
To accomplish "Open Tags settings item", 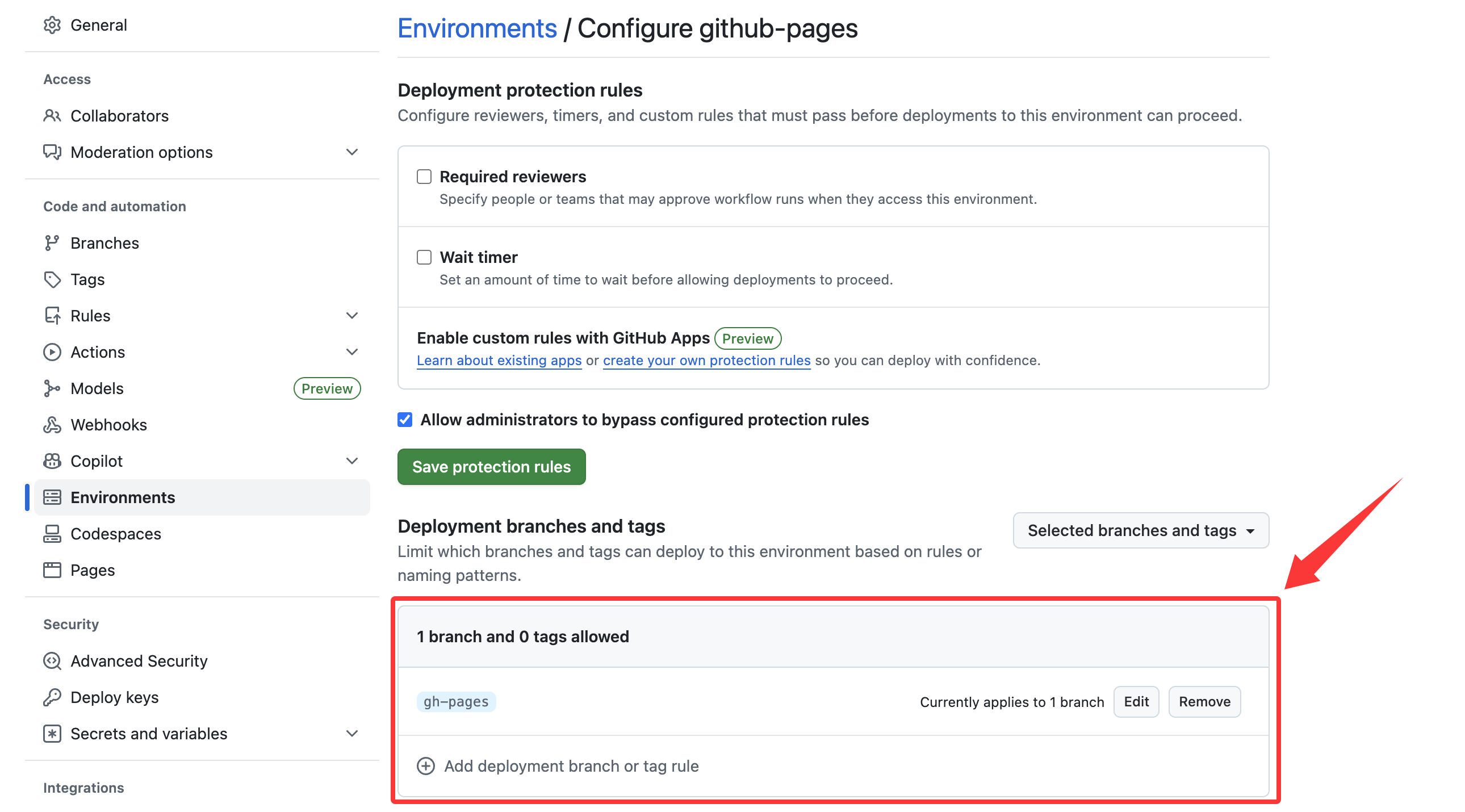I will coord(202,280).
